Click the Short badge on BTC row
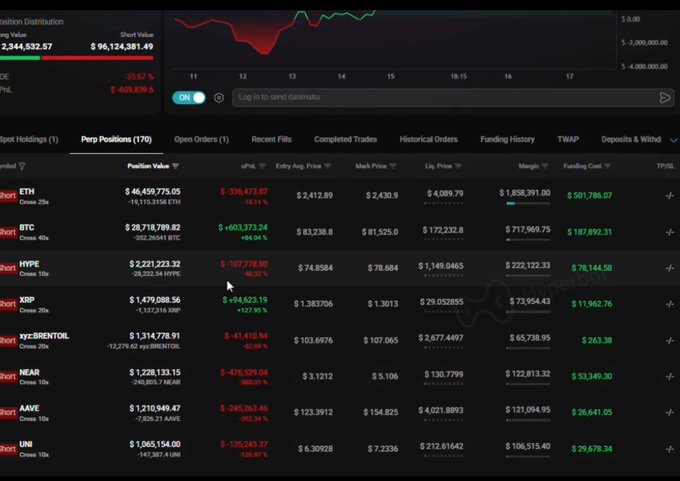The width and height of the screenshot is (680, 481). coord(8,232)
